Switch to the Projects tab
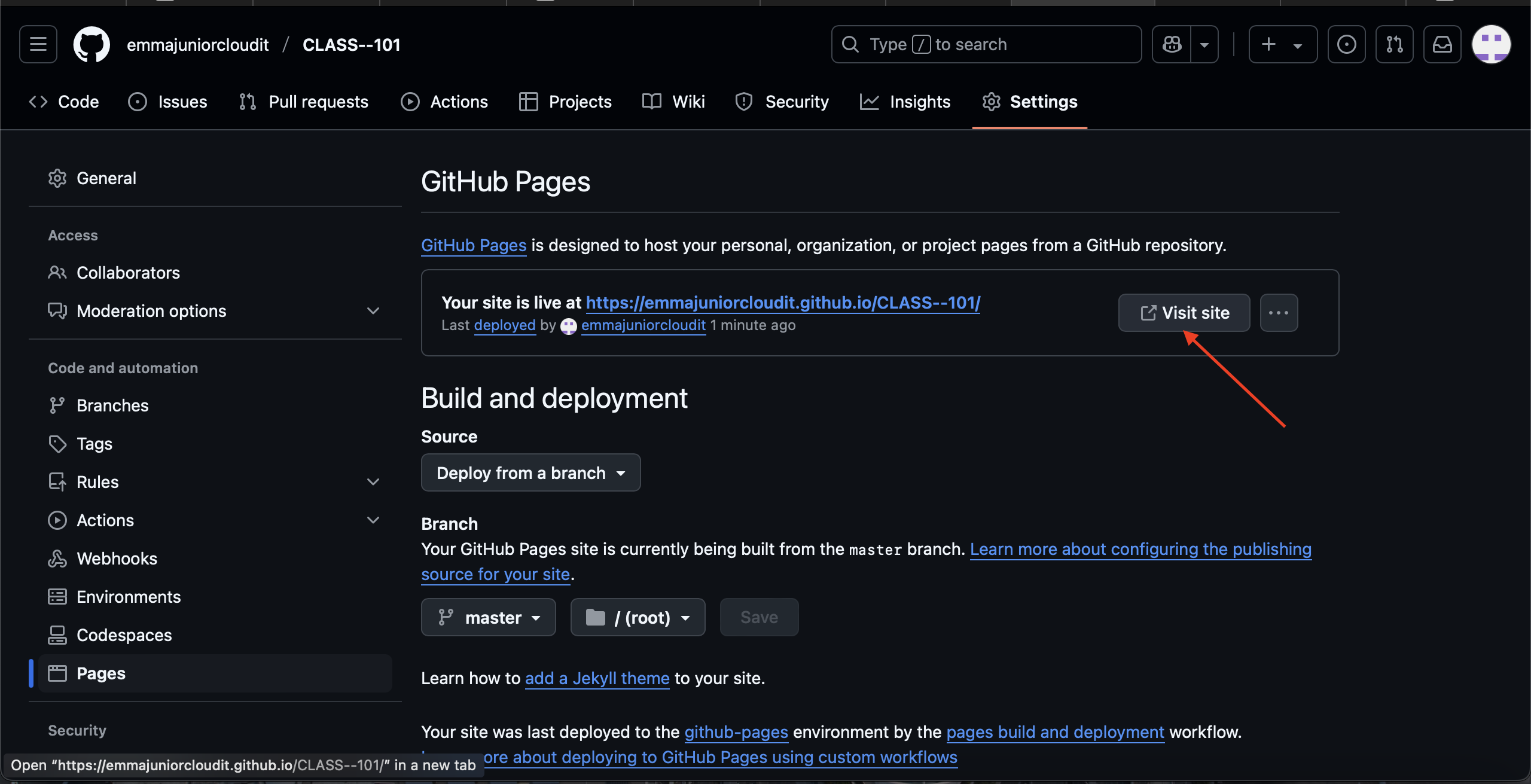This screenshot has width=1531, height=784. pos(565,102)
